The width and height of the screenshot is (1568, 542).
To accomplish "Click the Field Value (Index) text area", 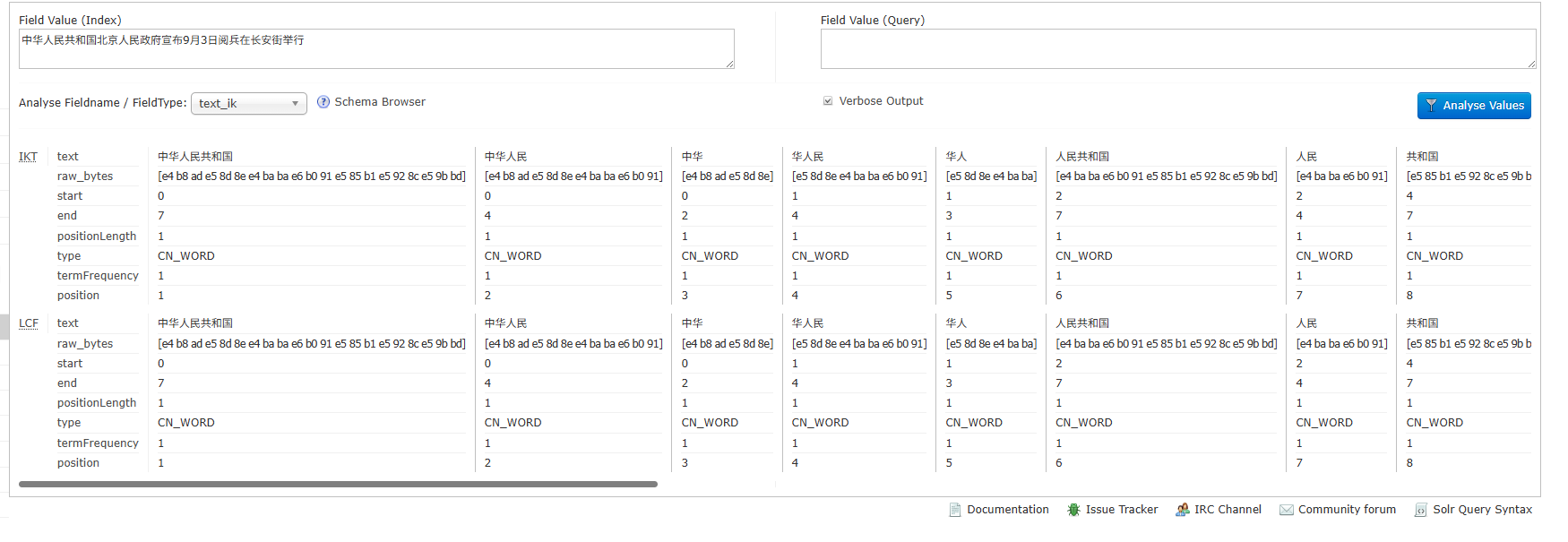I will coord(376,48).
